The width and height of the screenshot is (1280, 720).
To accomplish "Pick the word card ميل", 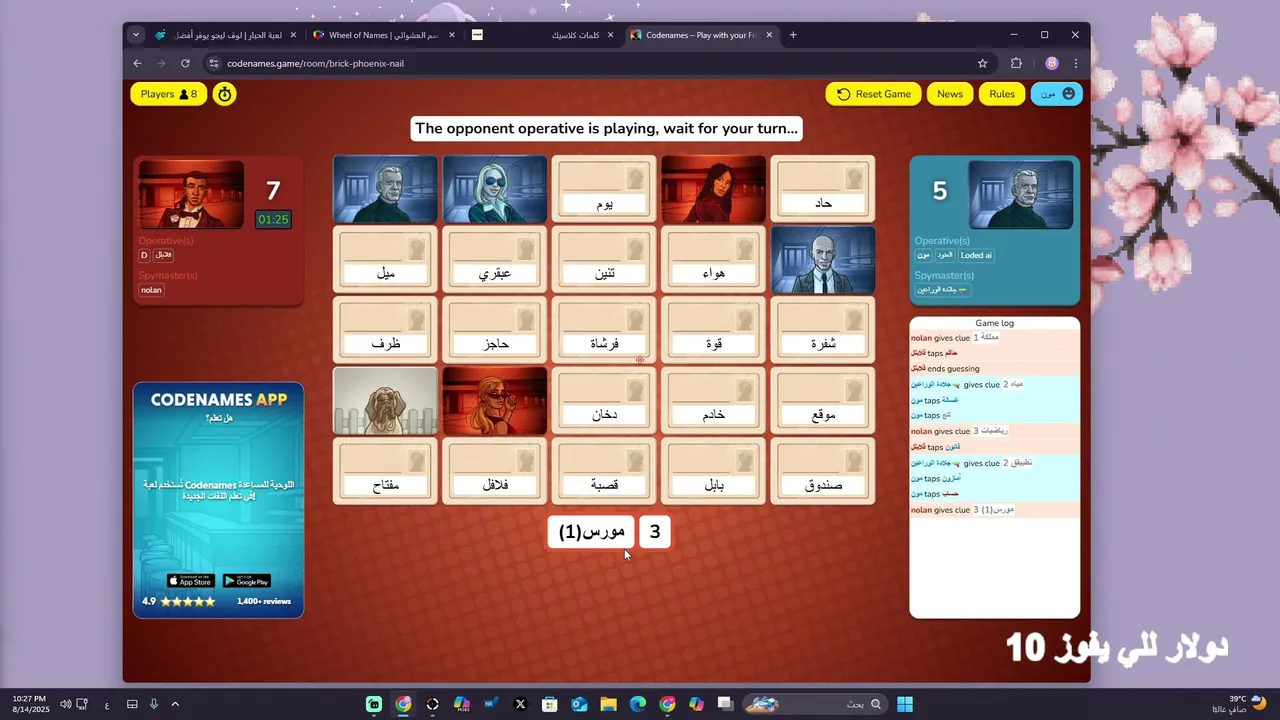I will 385,260.
